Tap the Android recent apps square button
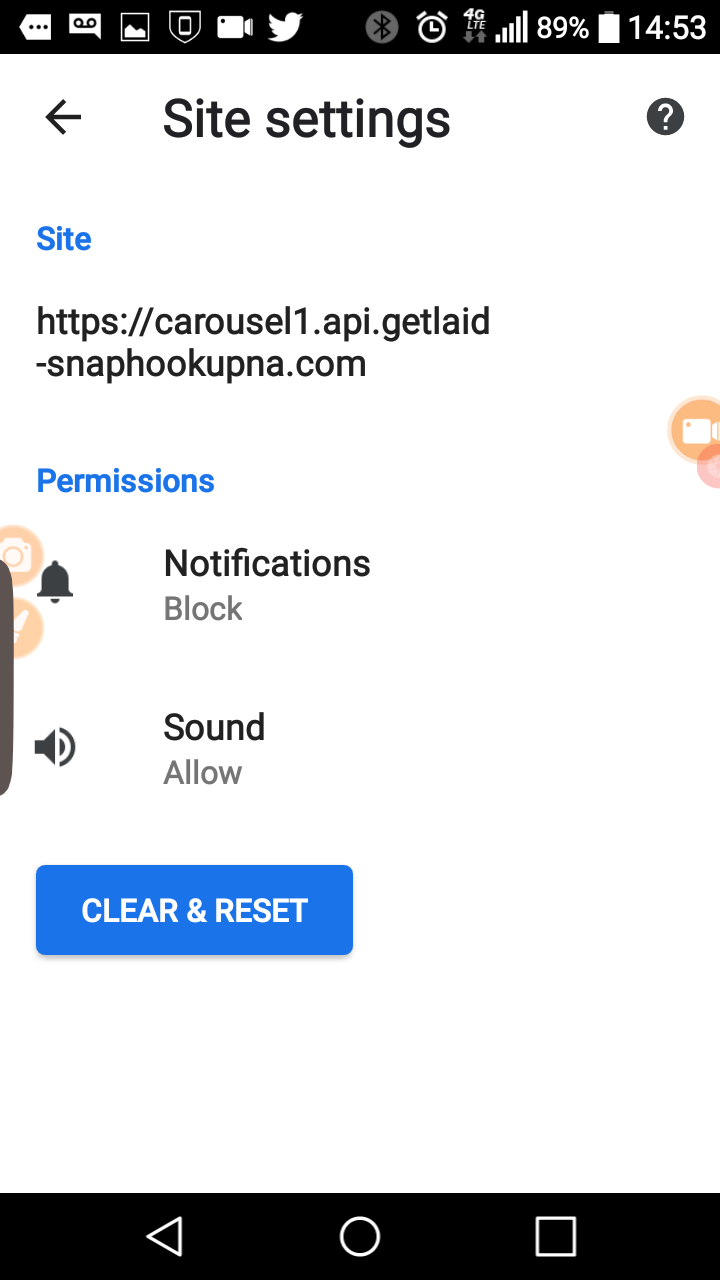This screenshot has height=1280, width=720. tap(555, 1236)
